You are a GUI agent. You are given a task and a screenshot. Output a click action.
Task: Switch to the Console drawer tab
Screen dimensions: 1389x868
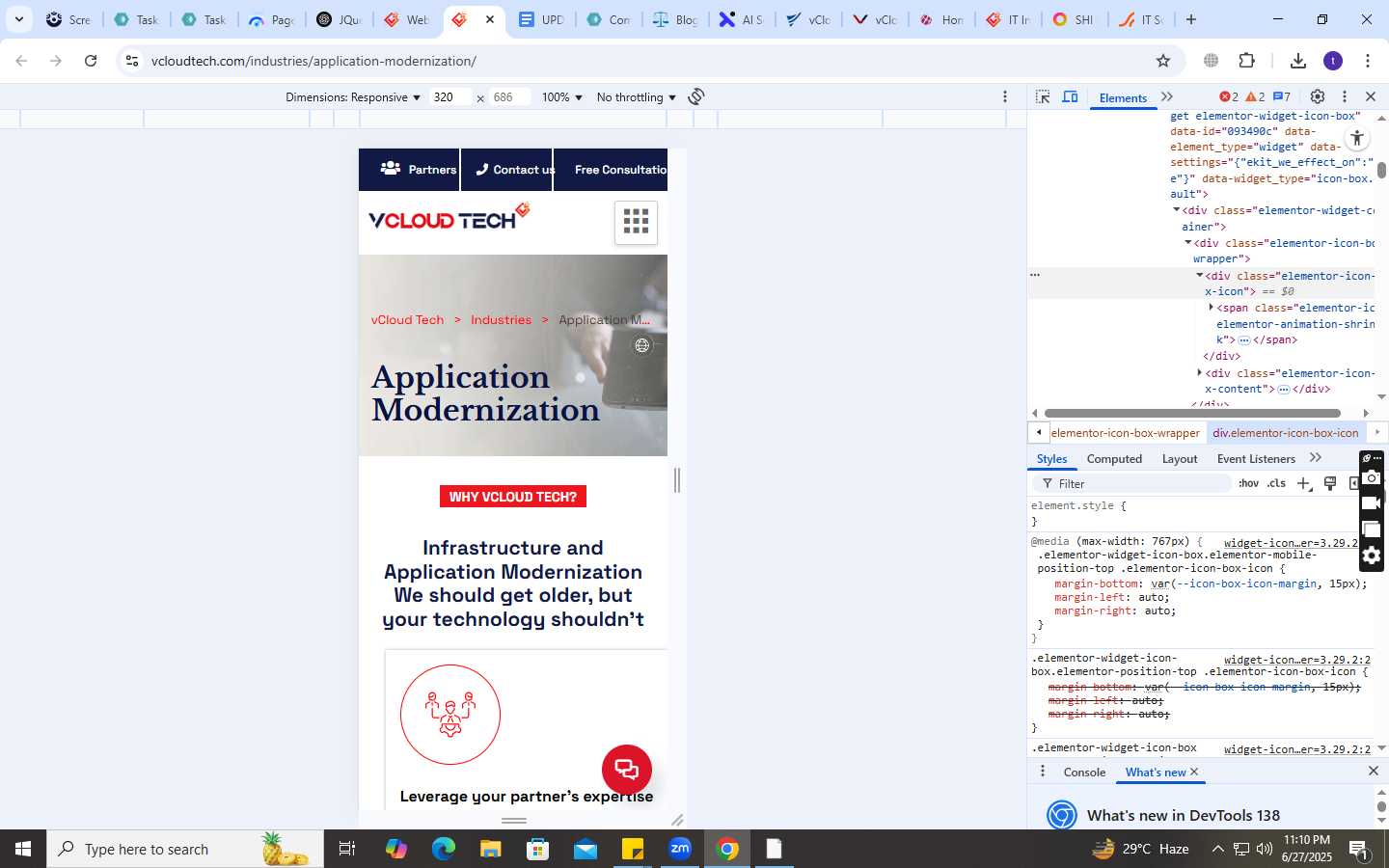1084,773
